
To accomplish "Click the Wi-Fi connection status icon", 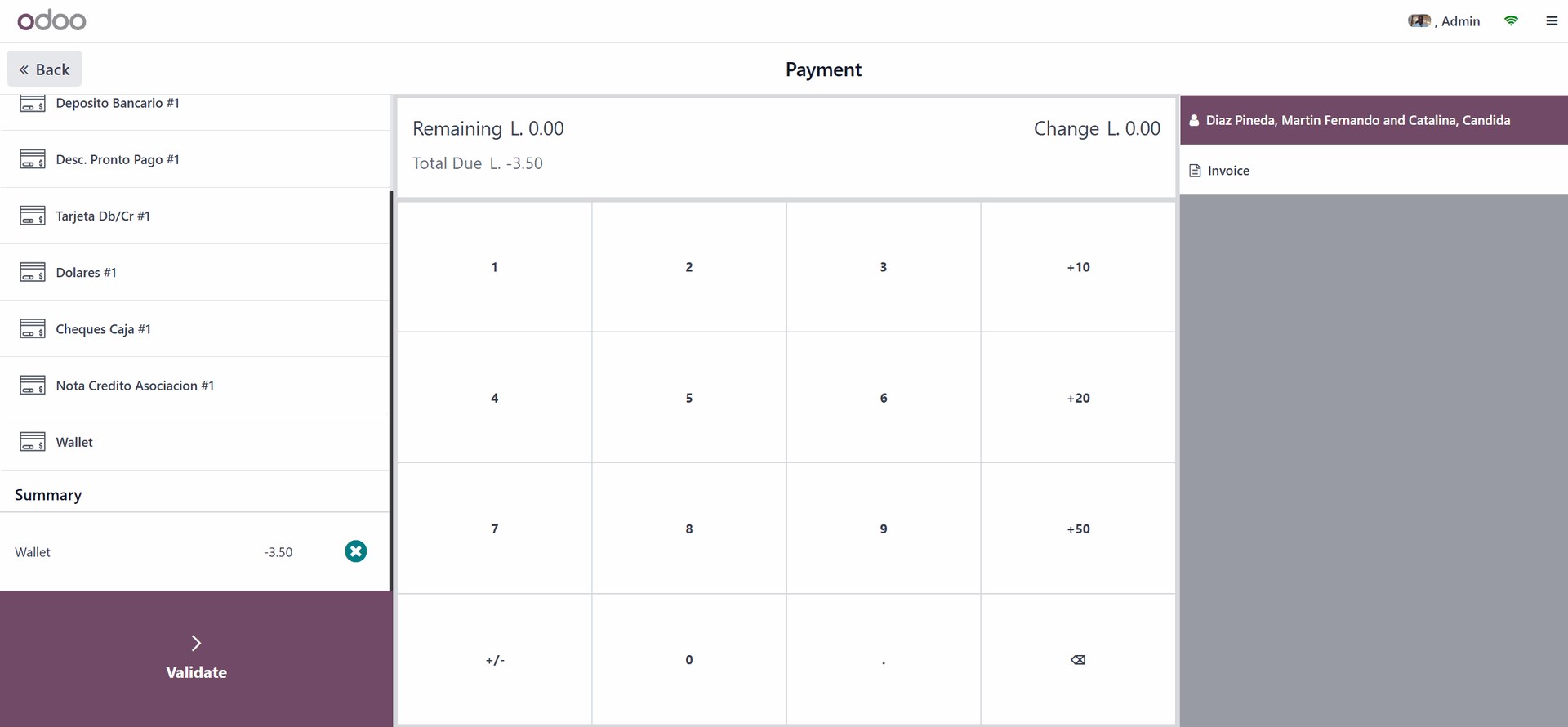I will (x=1511, y=21).
